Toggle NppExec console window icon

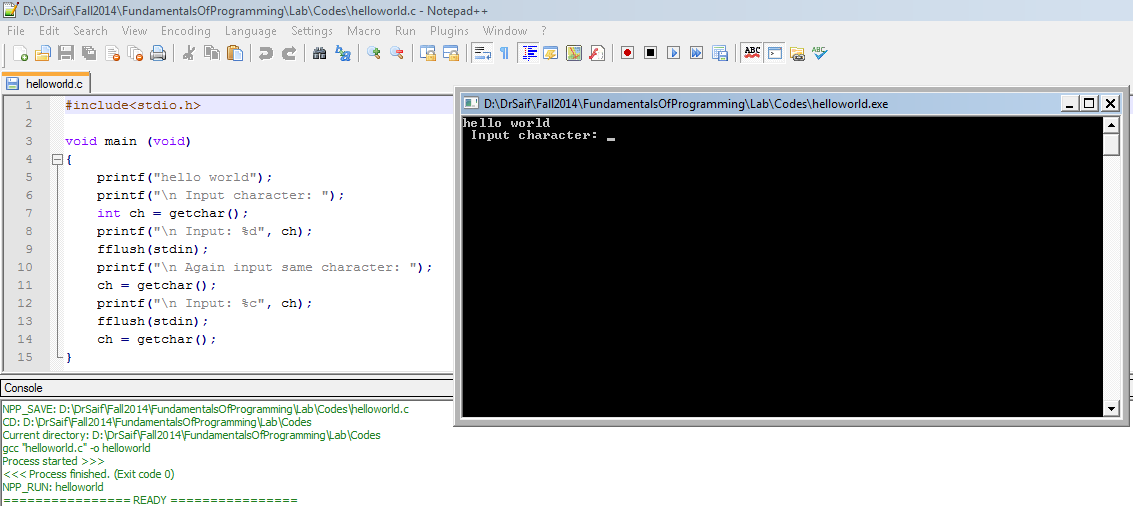(x=775, y=53)
